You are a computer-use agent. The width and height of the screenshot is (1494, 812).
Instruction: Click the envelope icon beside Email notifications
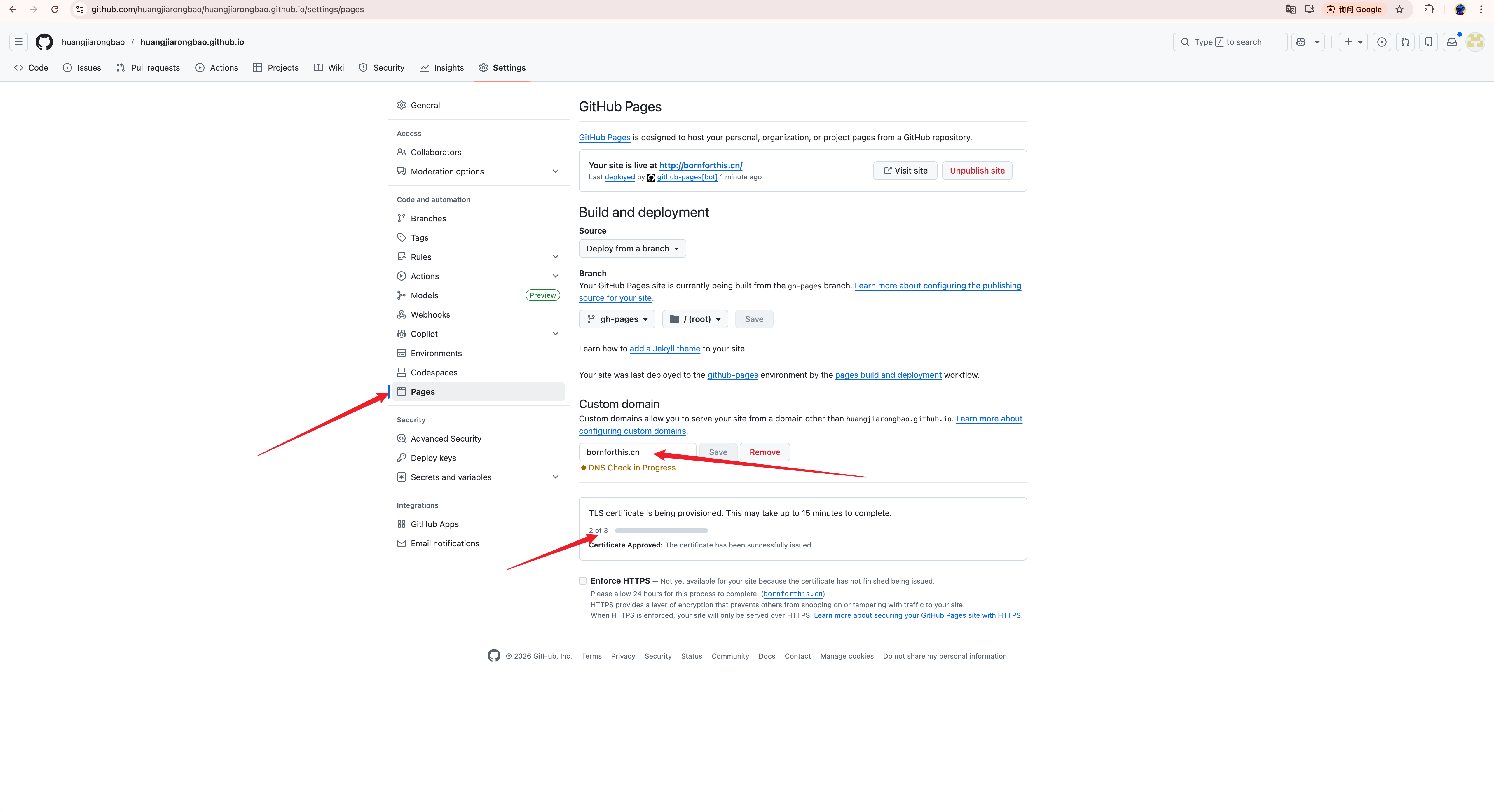click(401, 543)
